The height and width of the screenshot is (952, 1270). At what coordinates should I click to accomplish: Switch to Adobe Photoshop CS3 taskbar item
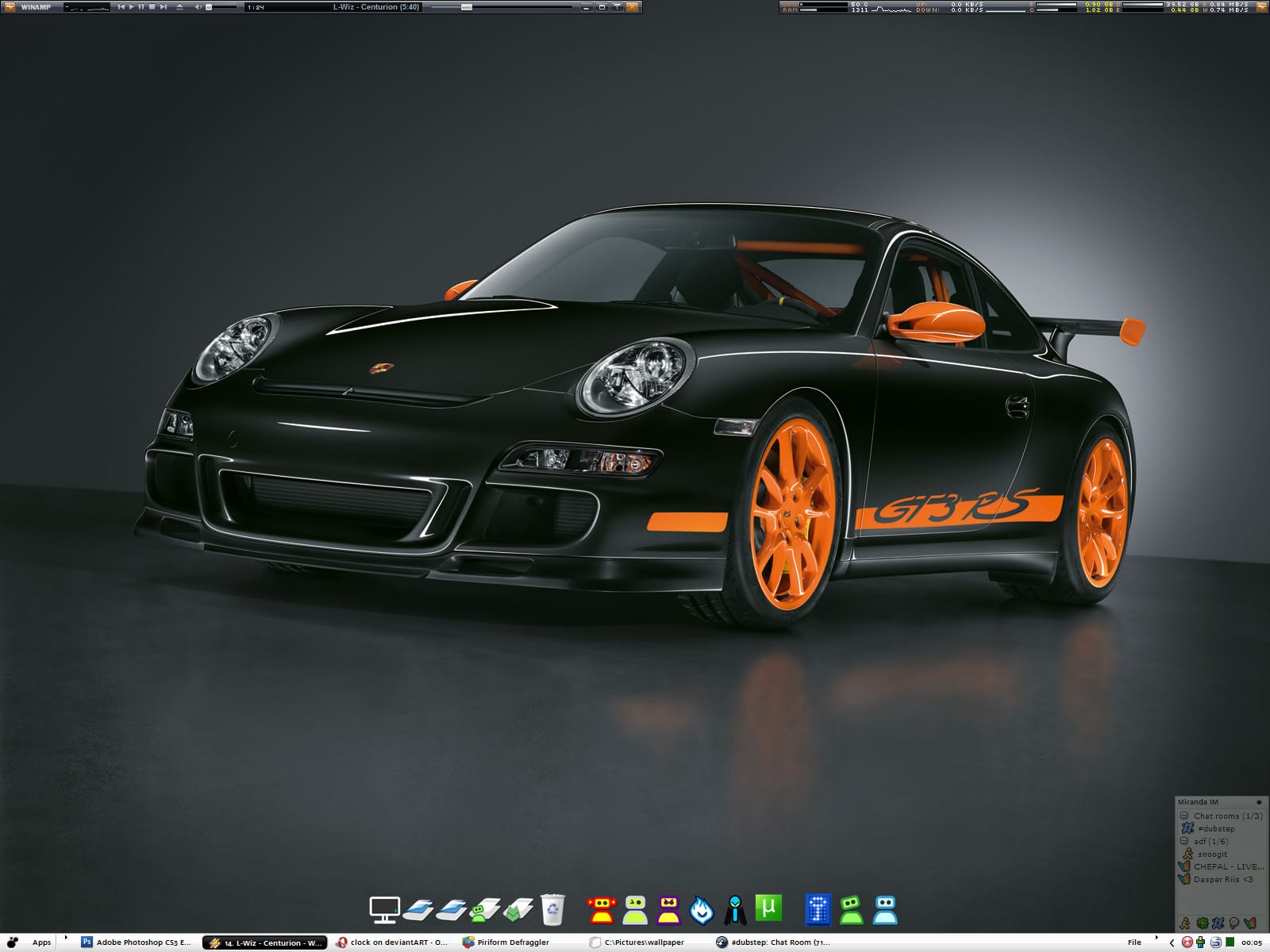(137, 942)
